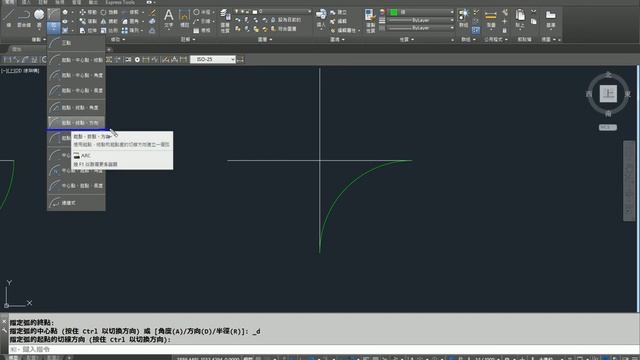Viewport: 640px width, 360px height.
Task: Click the Paste tool icon
Action: pyautogui.click(x=520, y=18)
